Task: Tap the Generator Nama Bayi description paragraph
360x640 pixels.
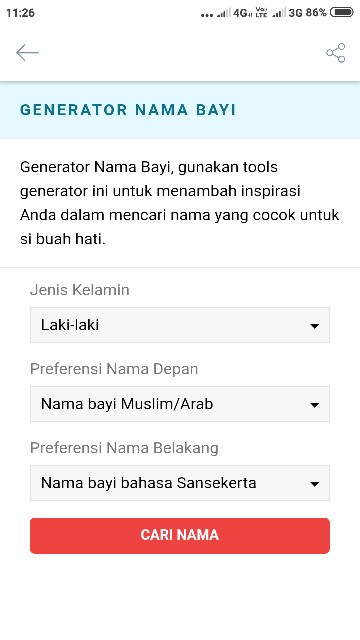Action: click(180, 203)
